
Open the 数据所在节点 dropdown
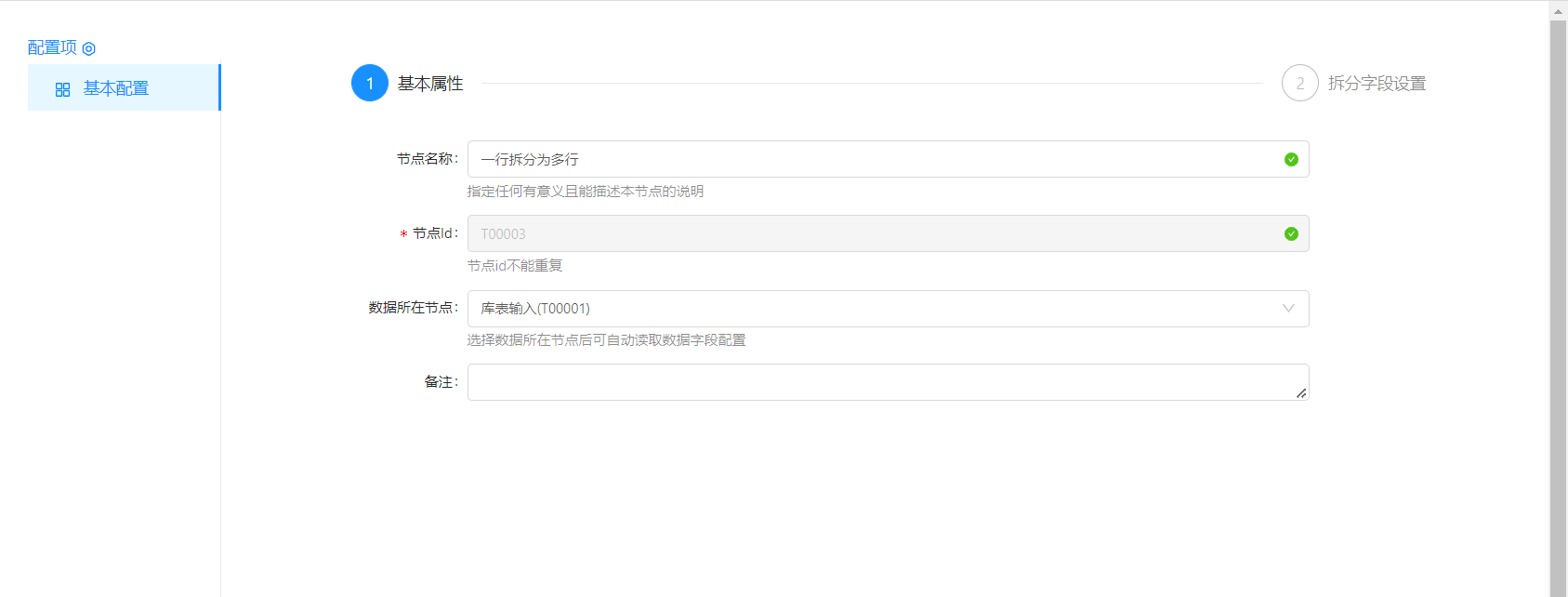coord(874,309)
